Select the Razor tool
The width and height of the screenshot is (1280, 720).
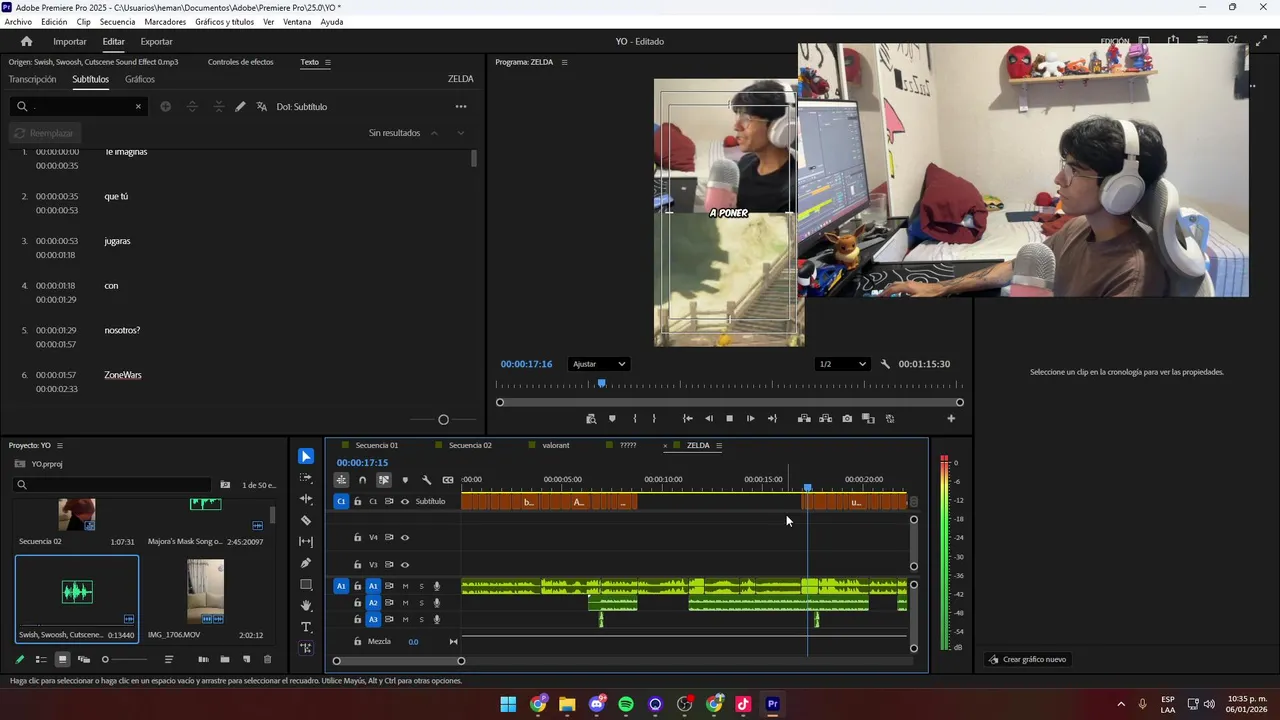pos(306,520)
